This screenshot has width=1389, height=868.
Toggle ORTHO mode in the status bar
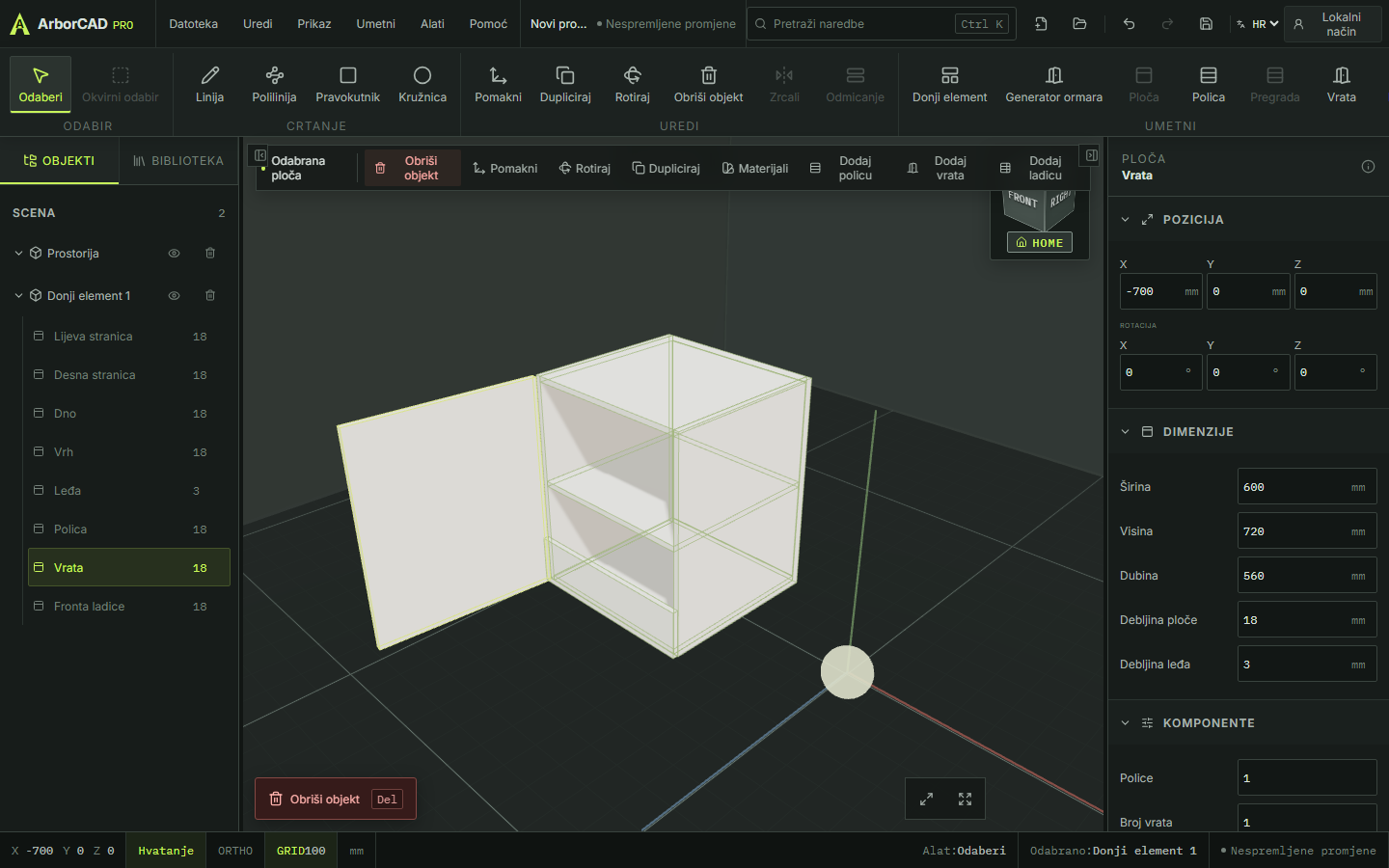pyautogui.click(x=235, y=851)
